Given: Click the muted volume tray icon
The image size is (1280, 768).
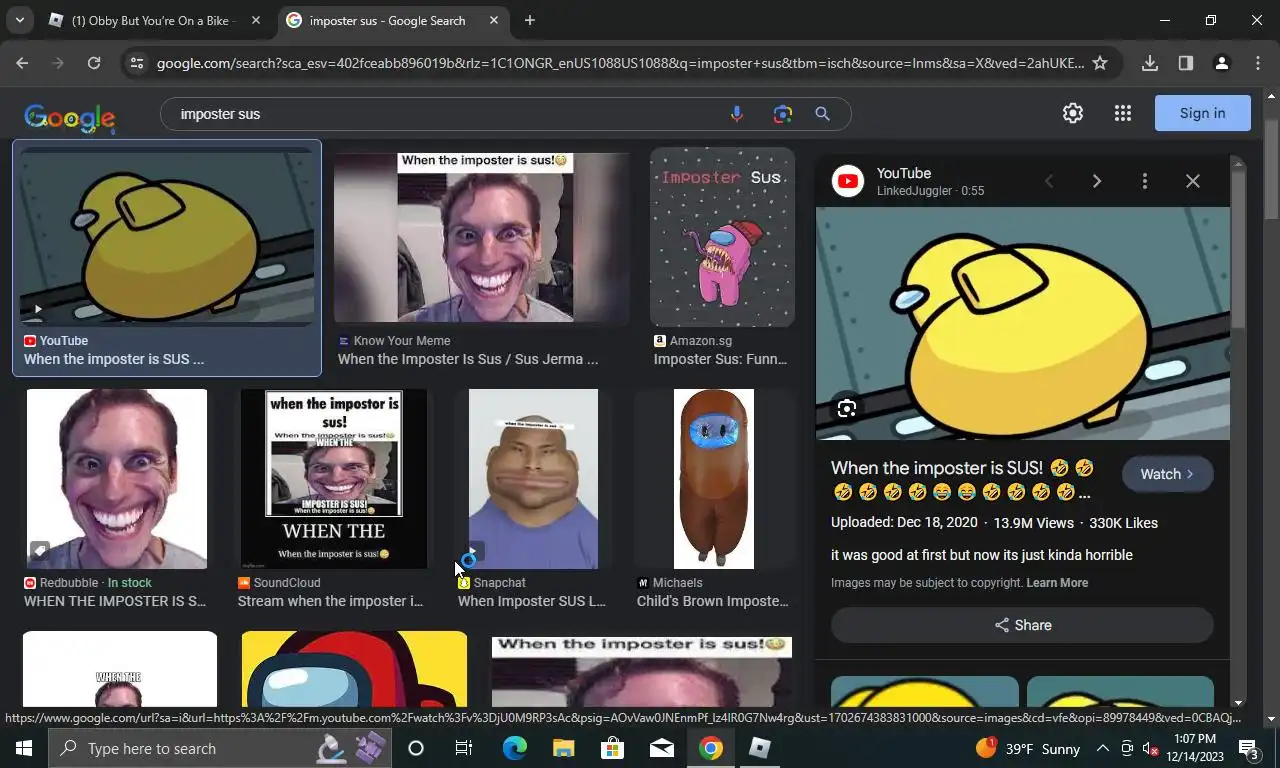Looking at the screenshot, I should [x=1150, y=748].
